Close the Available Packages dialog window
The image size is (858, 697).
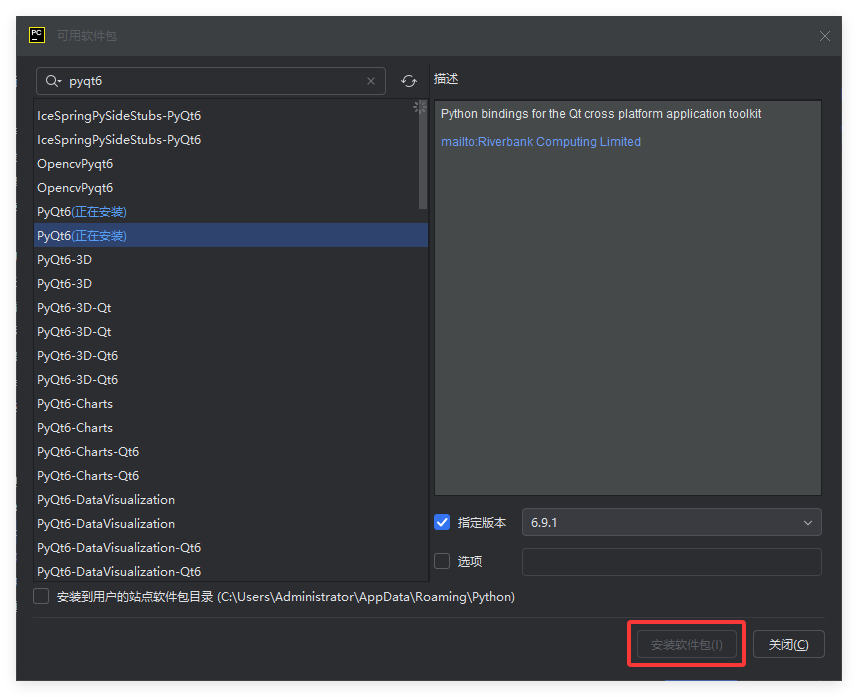point(825,36)
